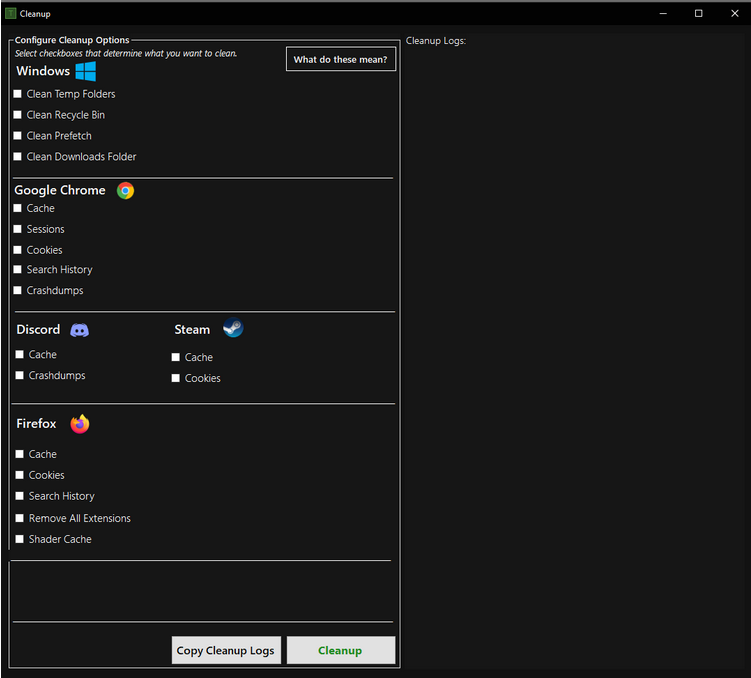Screen dimensions: 751x678
Task: Toggle the Chrome Sessions checkbox
Action: point(18,229)
